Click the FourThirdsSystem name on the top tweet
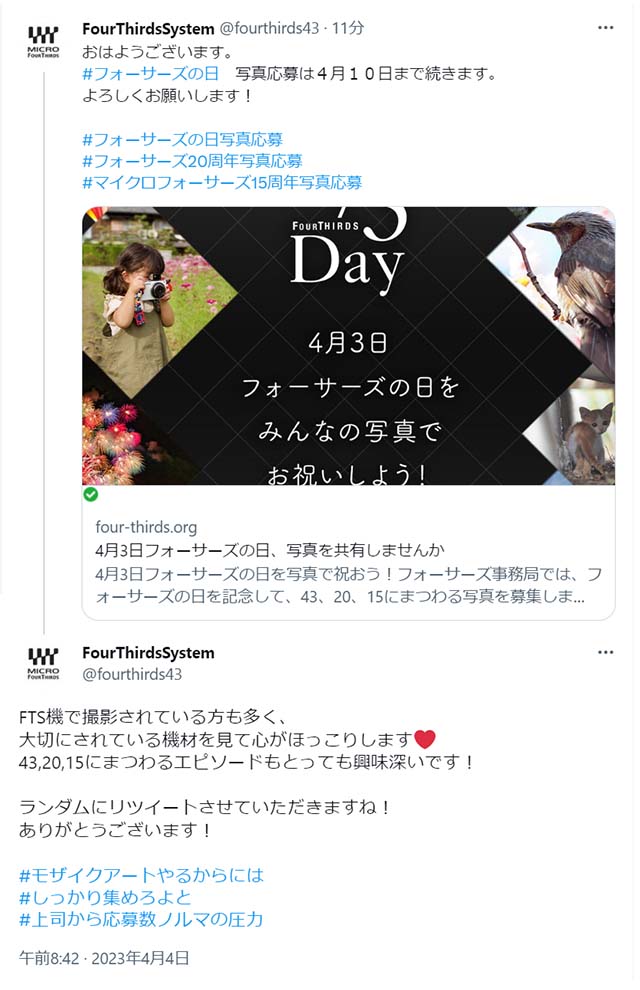Viewport: 640px width, 990px height. (x=148, y=28)
